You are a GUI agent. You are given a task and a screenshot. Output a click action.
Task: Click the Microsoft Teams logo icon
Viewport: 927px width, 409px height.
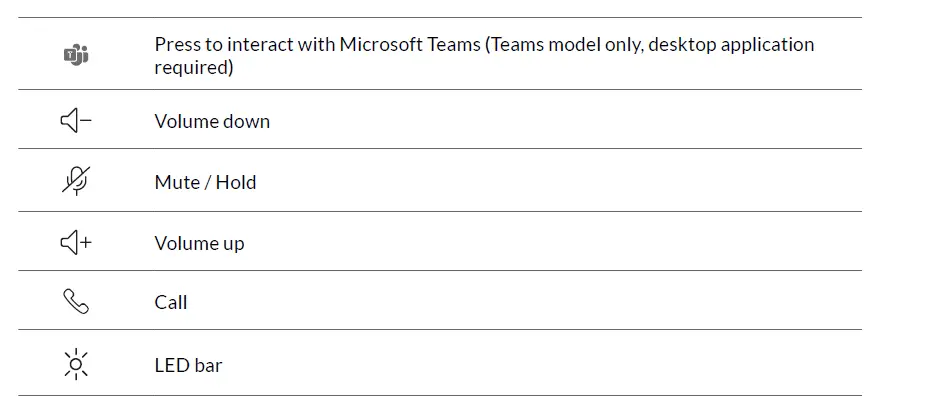(76, 55)
